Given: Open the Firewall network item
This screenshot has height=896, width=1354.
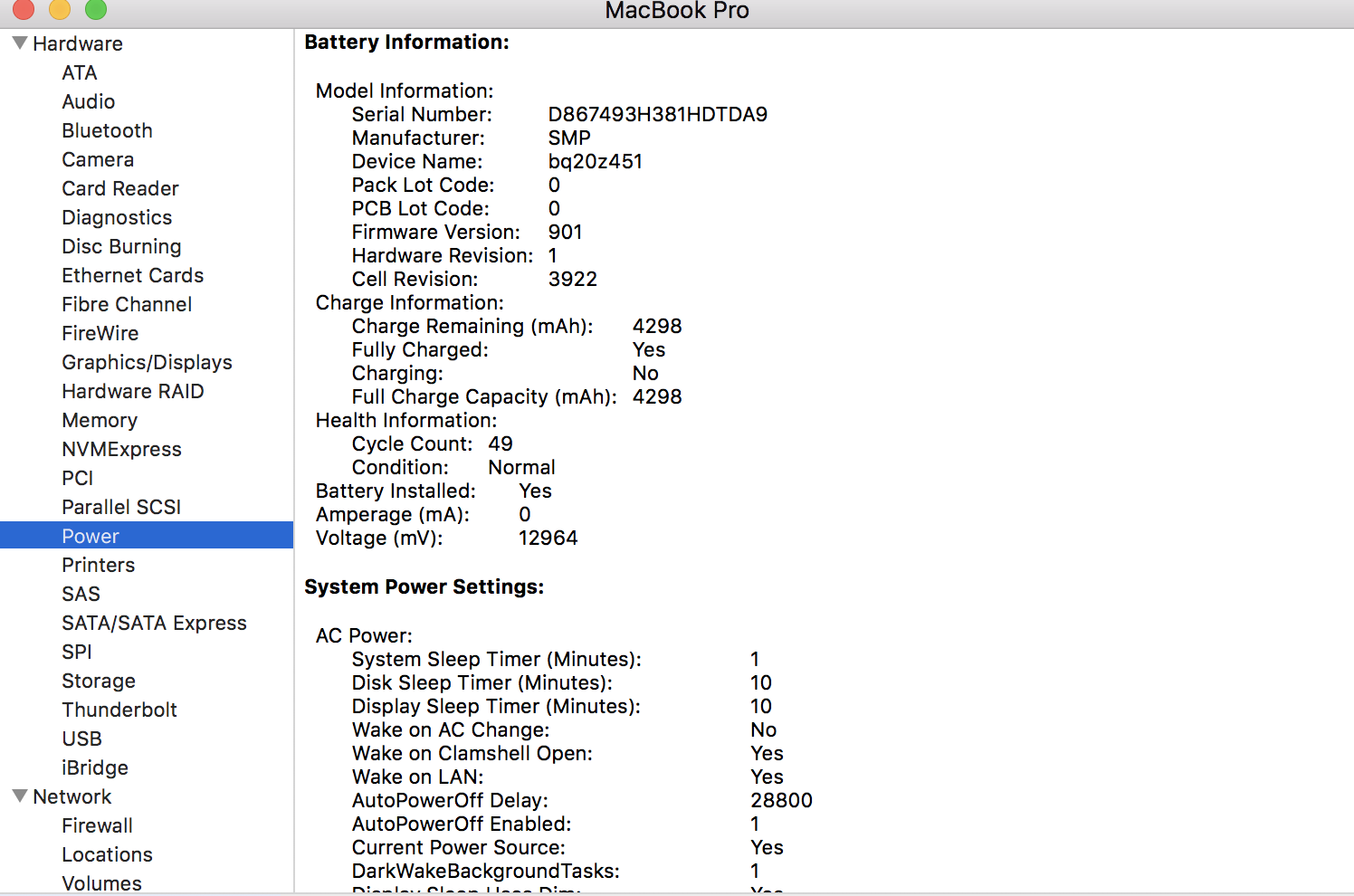Looking at the screenshot, I should click(x=97, y=825).
